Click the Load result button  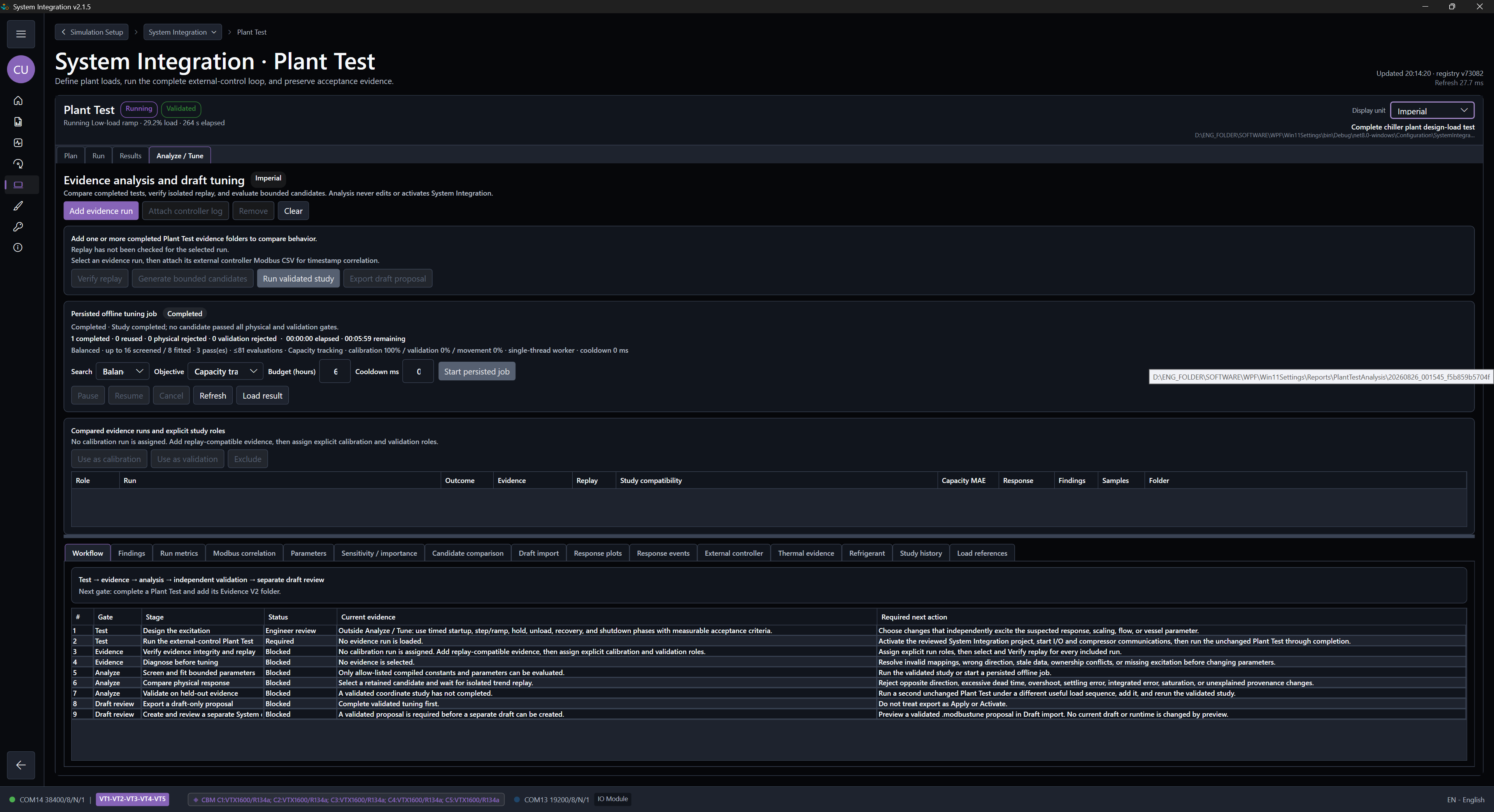pyautogui.click(x=262, y=396)
